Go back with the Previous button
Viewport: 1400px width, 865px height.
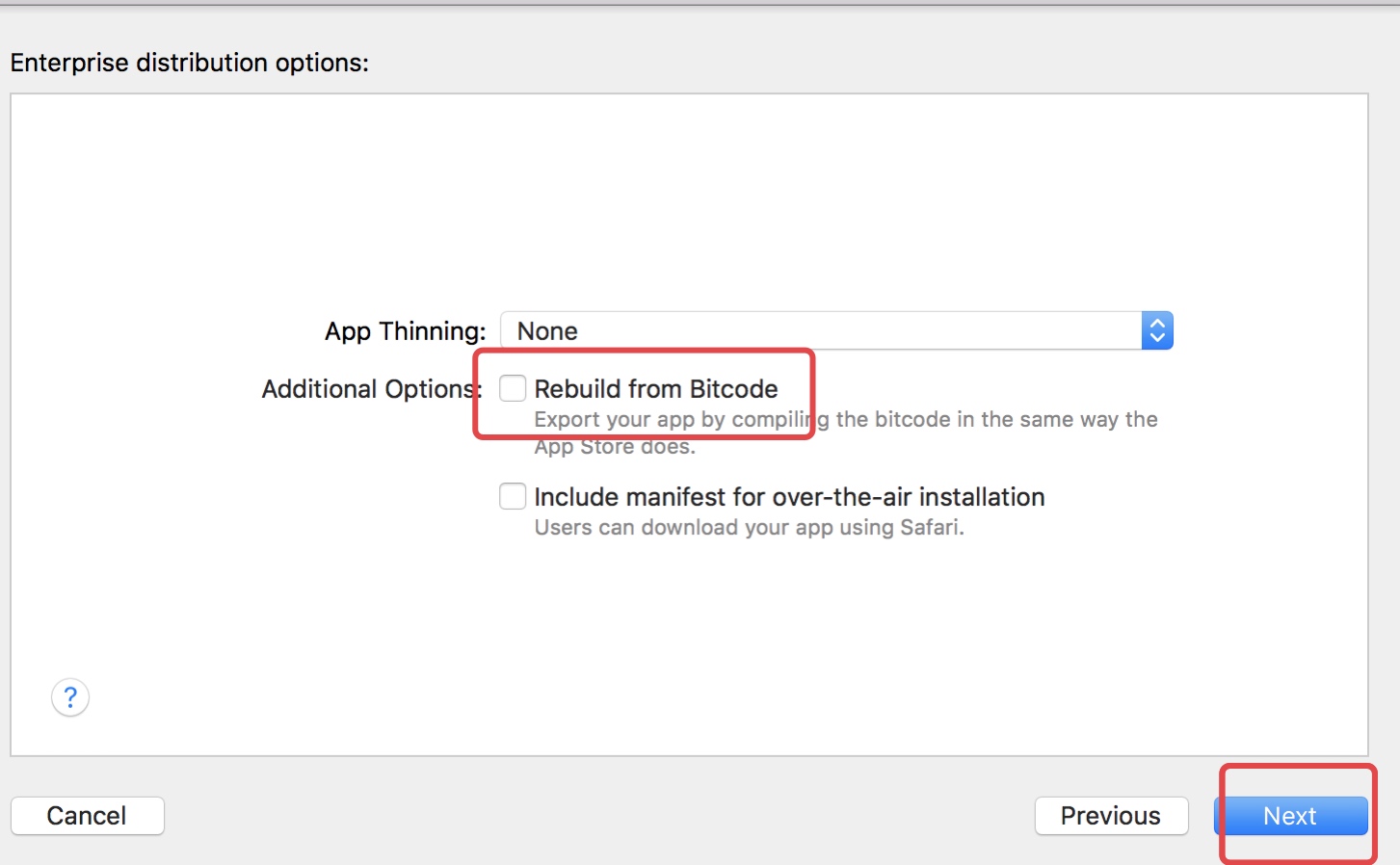coord(1111,816)
